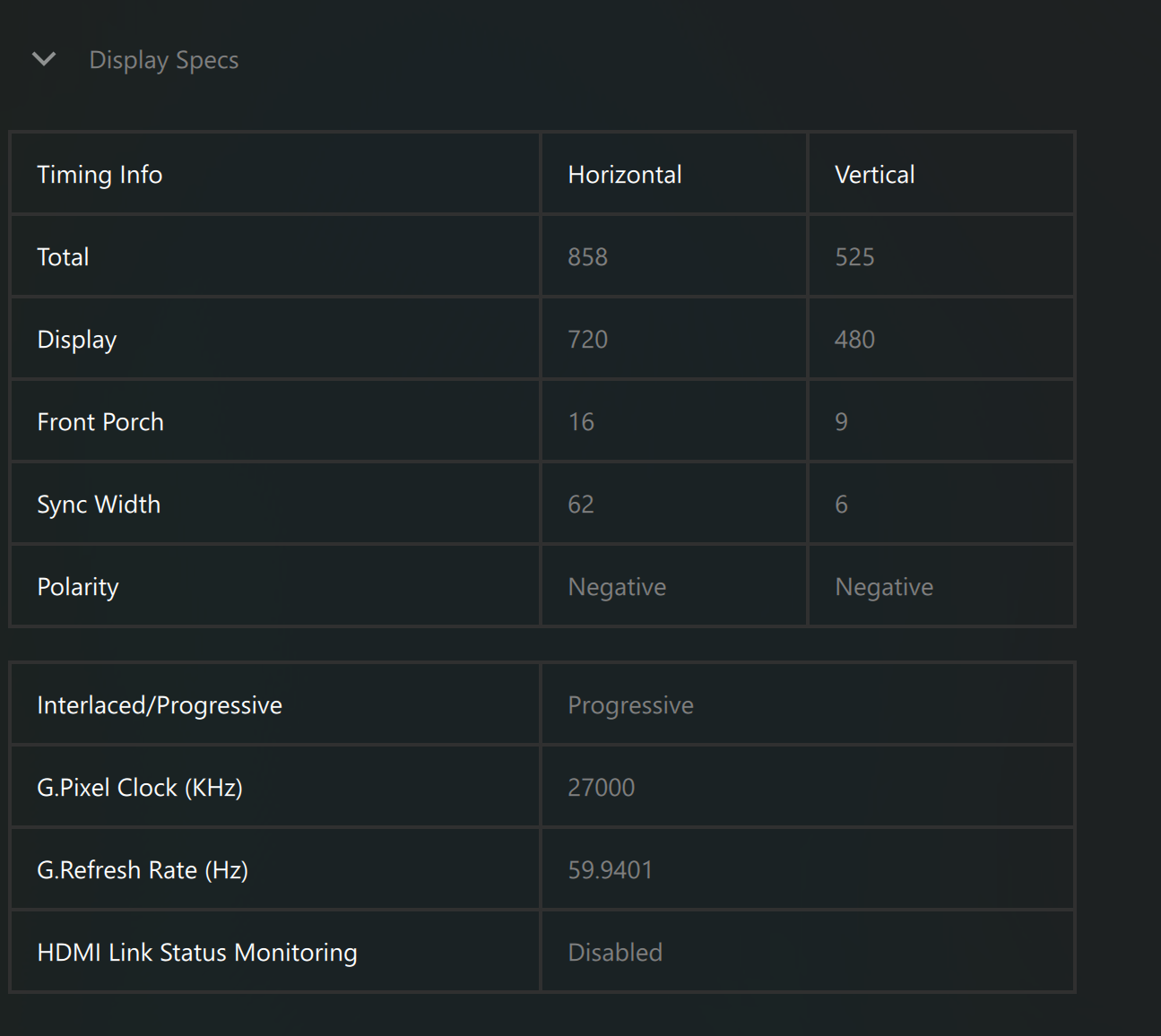Click the vertical Display value 480
The height and width of the screenshot is (1036, 1161).
(x=854, y=340)
